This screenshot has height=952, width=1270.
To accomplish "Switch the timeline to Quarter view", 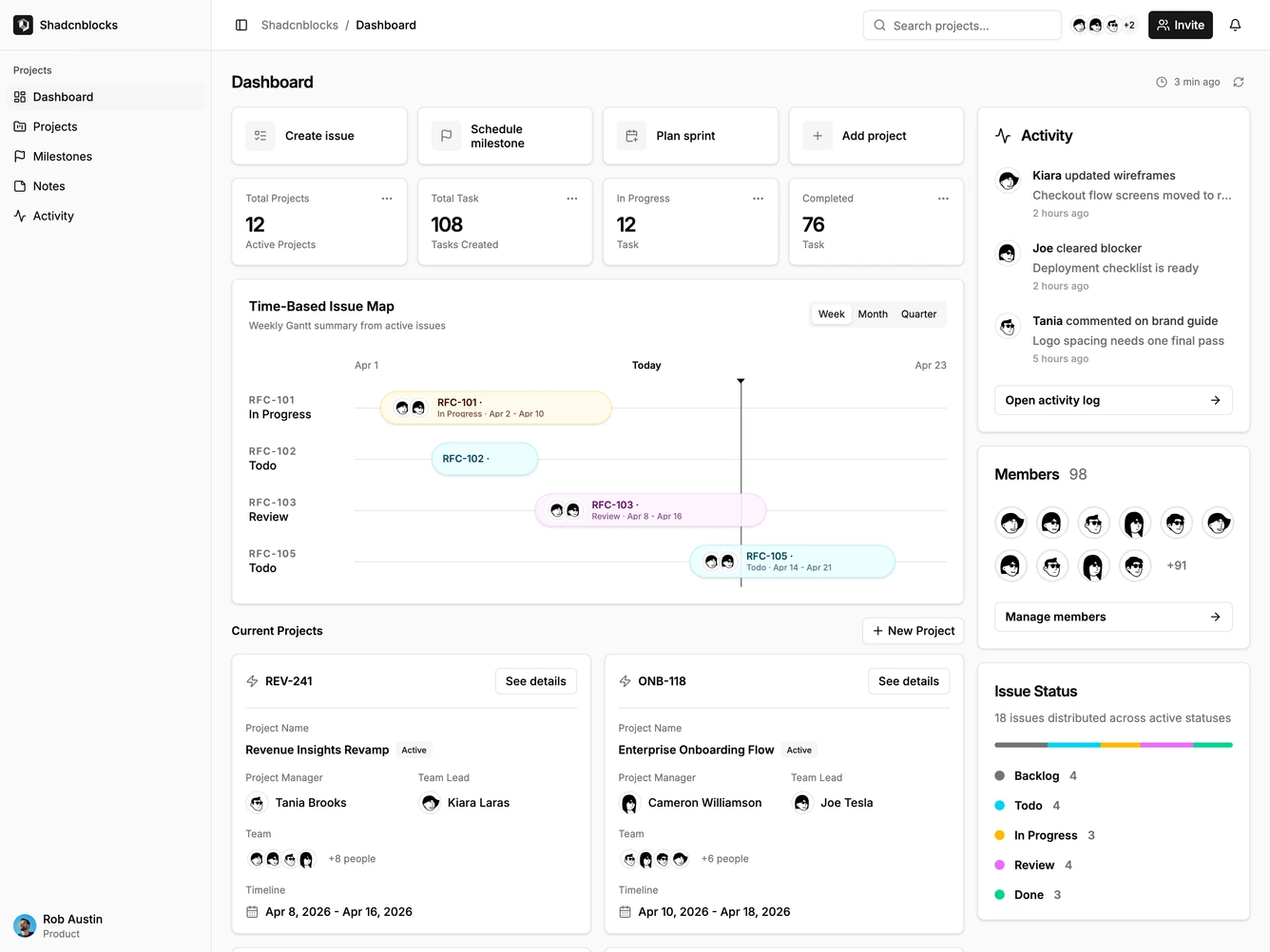I will click(x=918, y=314).
